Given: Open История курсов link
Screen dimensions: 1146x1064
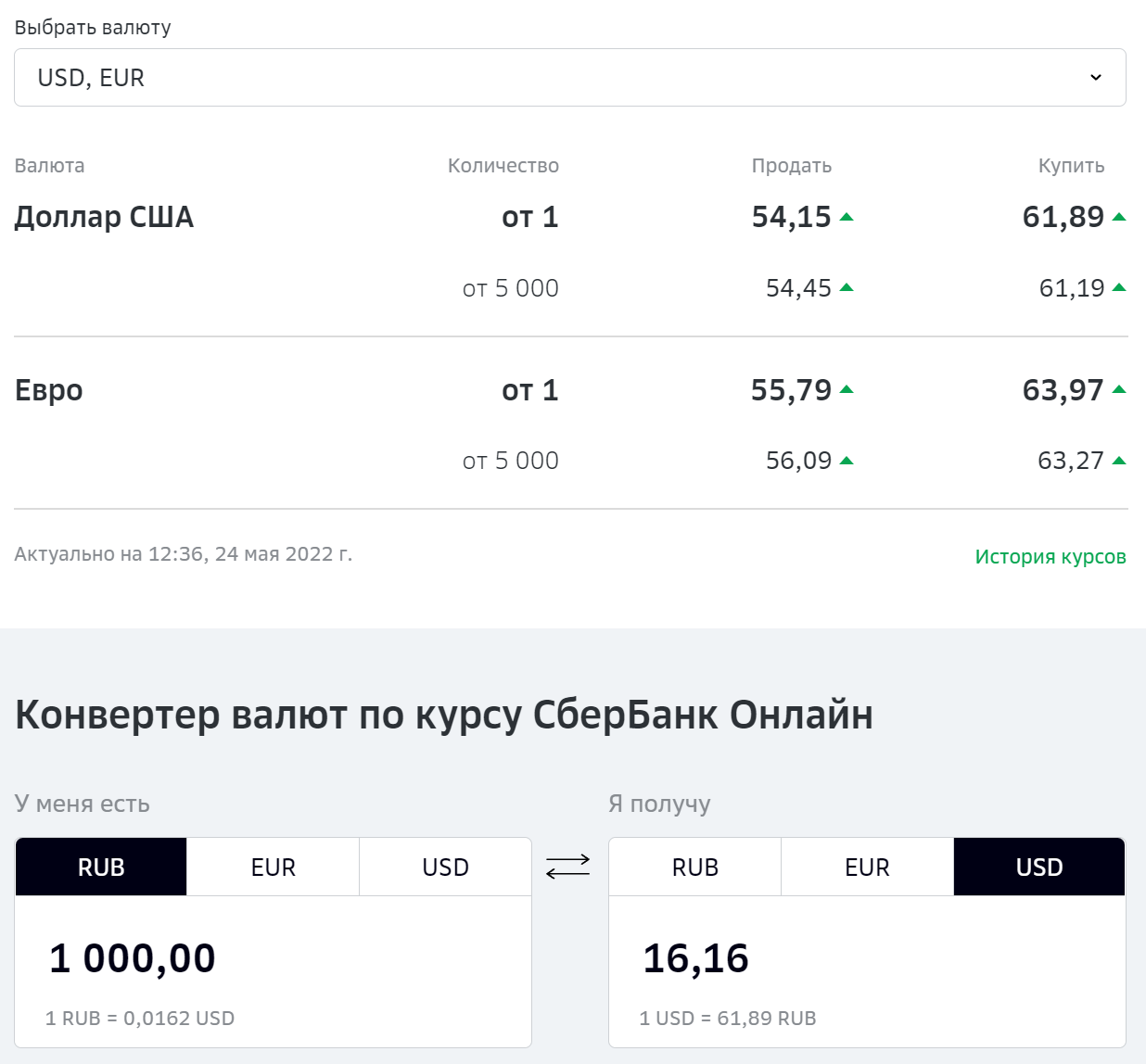Looking at the screenshot, I should point(1050,556).
